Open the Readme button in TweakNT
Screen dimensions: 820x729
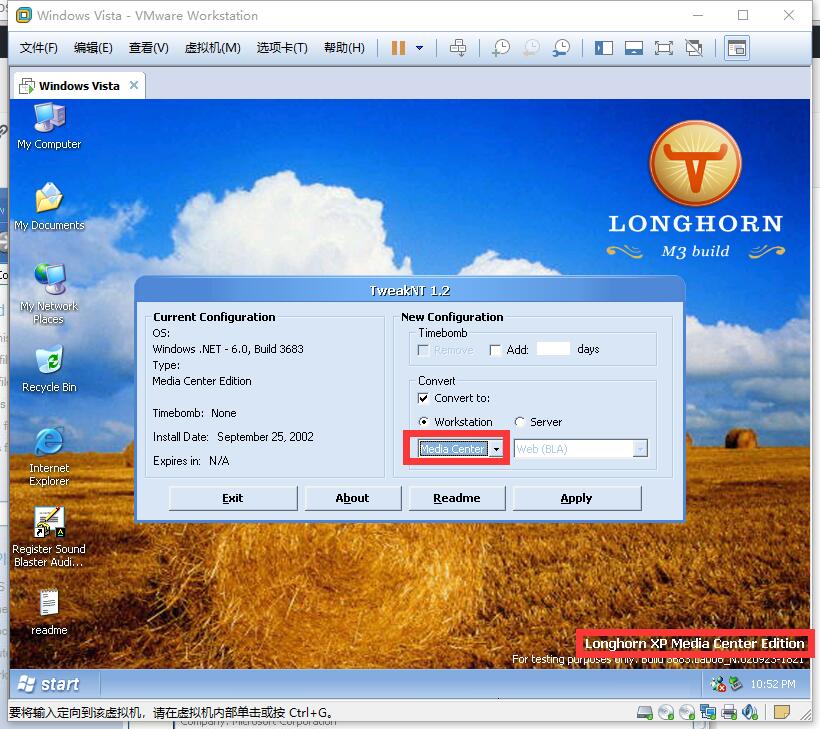point(457,498)
